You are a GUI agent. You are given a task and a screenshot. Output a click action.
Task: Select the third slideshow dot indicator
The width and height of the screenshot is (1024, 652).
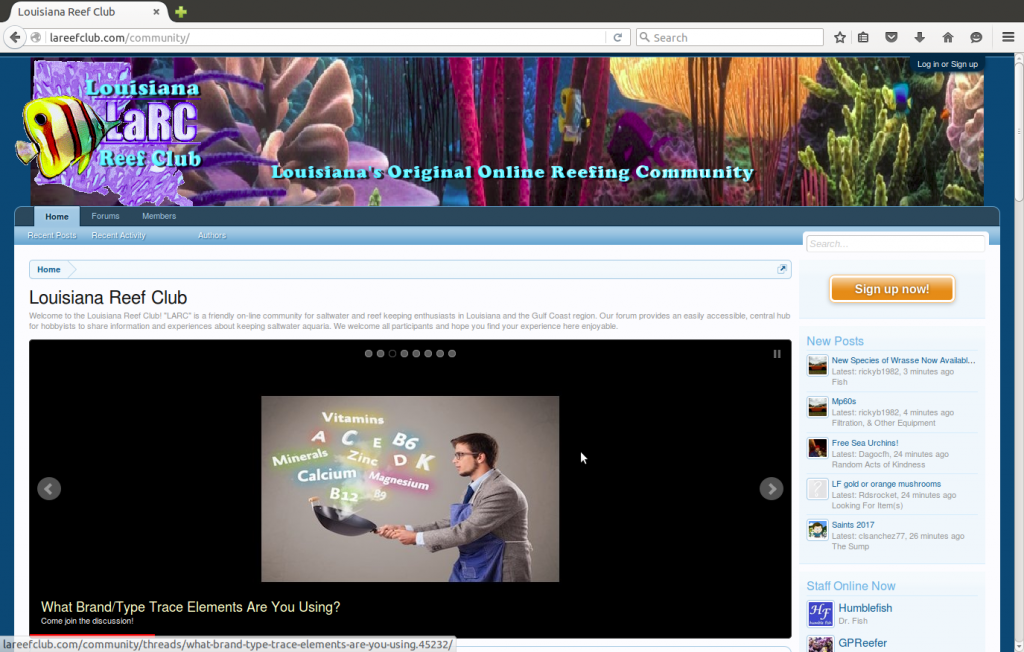(x=393, y=353)
